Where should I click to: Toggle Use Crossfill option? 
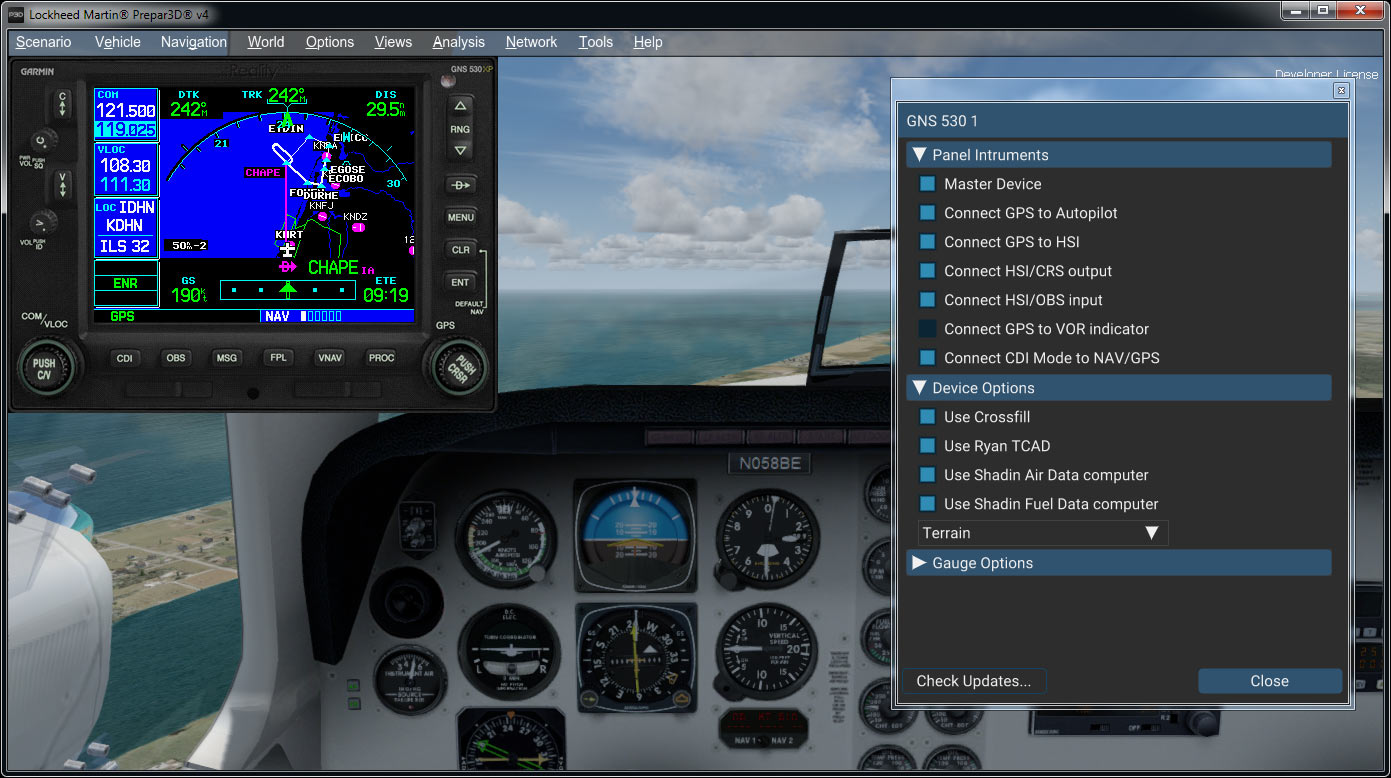(x=927, y=417)
